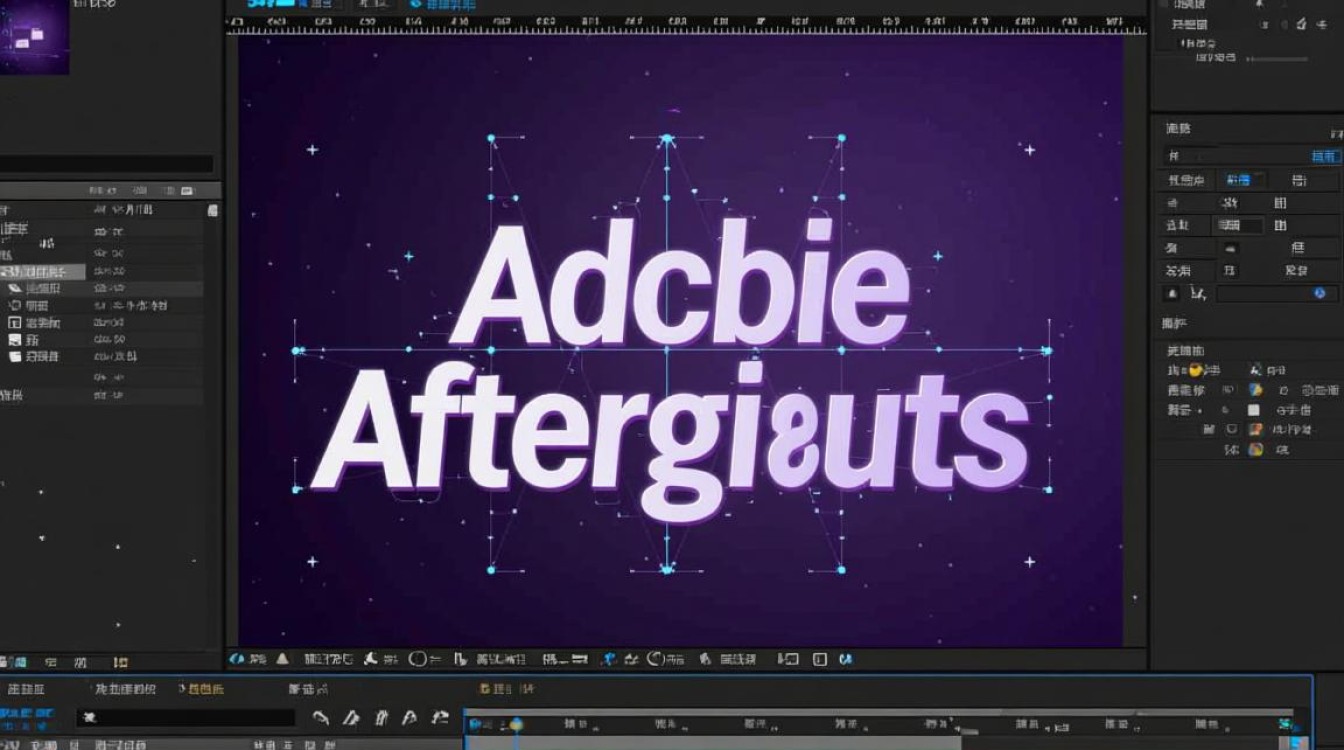Click the blue playhead marker on the timeline ruler
The height and width of the screenshot is (750, 1344).
516,724
